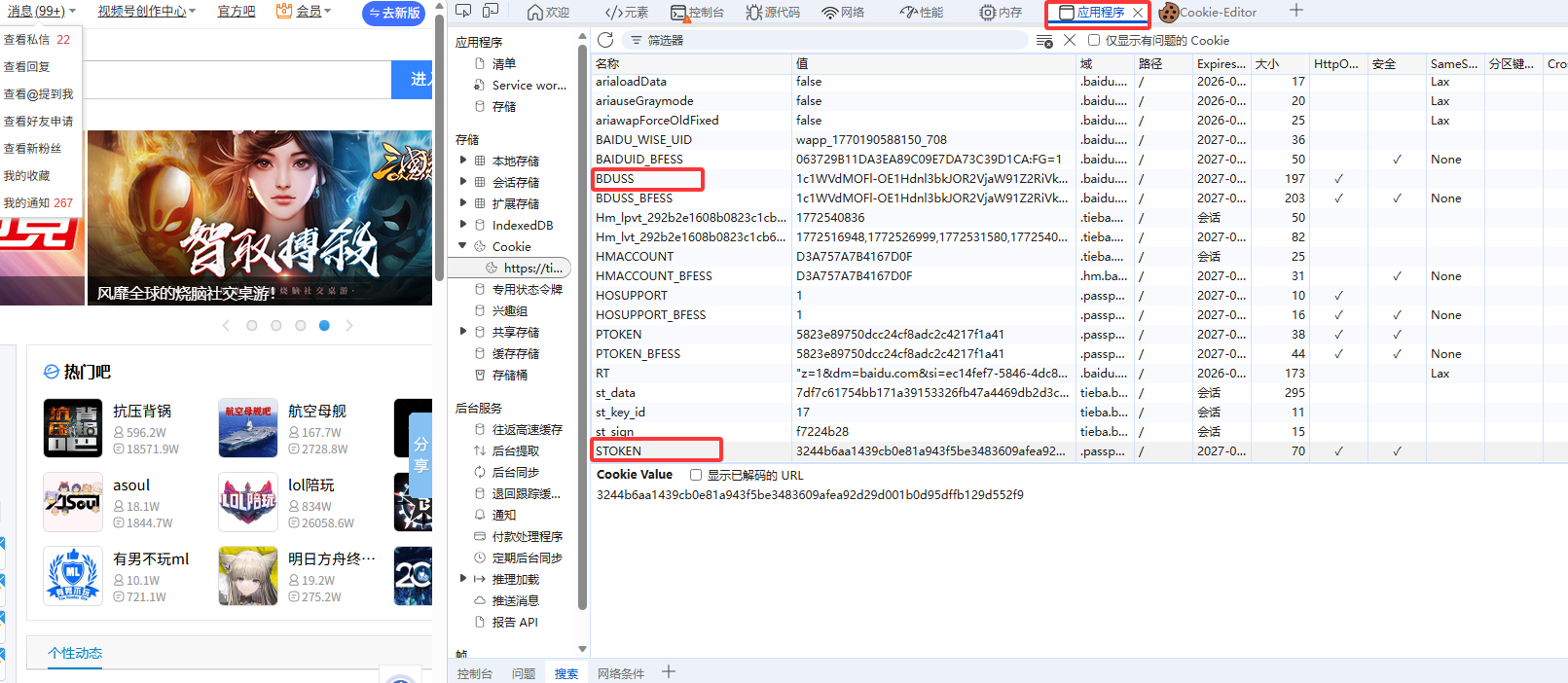Open bottom 网络条件 drawer tab

(621, 673)
